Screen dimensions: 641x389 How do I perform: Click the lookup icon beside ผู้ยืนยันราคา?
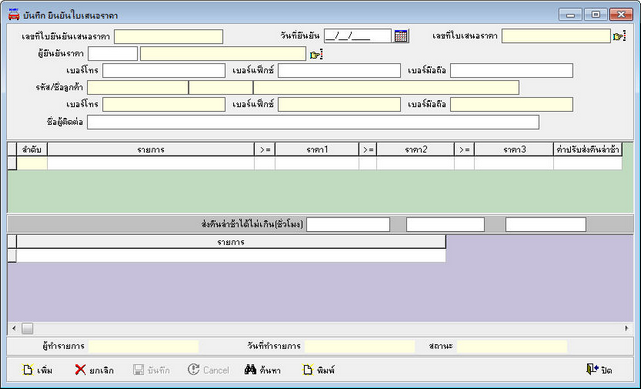pos(316,54)
